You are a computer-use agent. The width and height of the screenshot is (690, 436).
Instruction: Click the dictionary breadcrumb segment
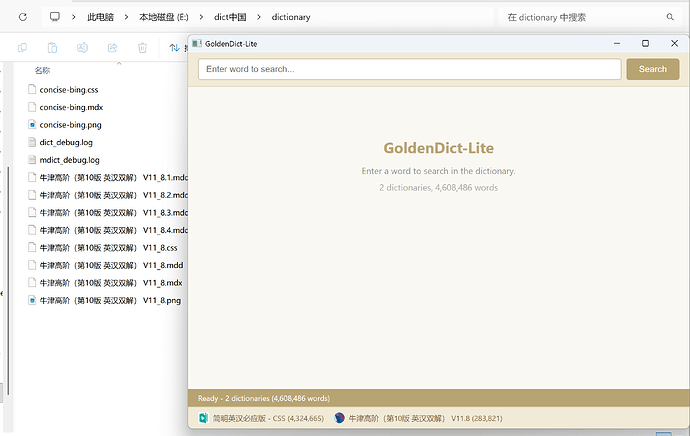[x=291, y=17]
